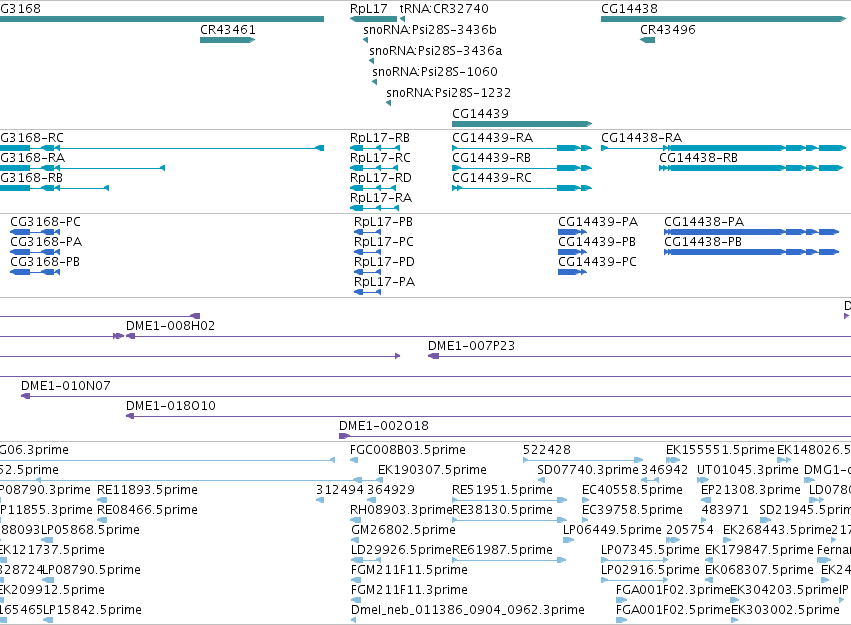This screenshot has height=625, width=851.
Task: Open the CG14438 gene label
Action: 629,9
